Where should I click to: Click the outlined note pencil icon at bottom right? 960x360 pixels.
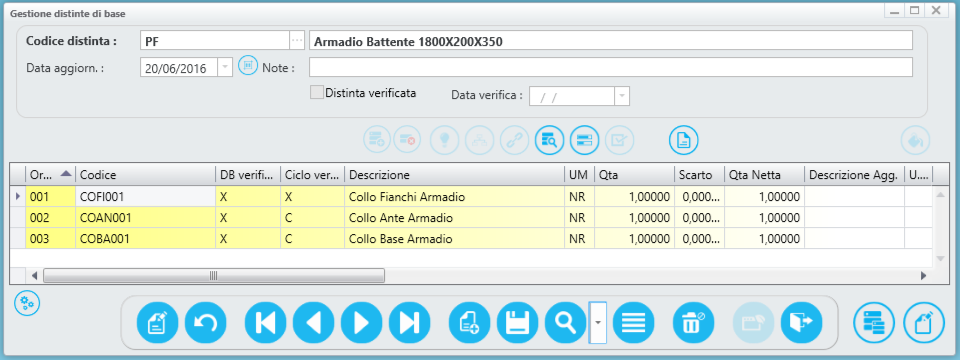tap(924, 323)
